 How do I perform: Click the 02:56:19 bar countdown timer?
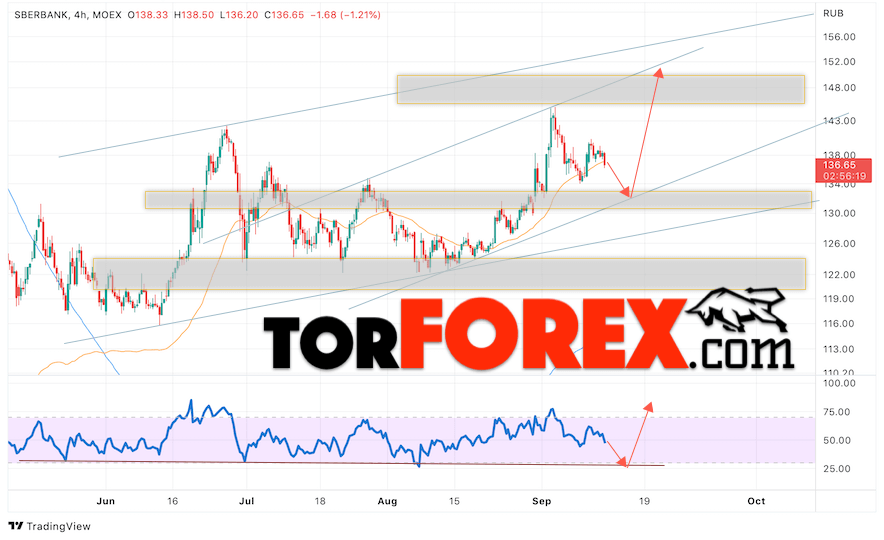click(x=844, y=176)
